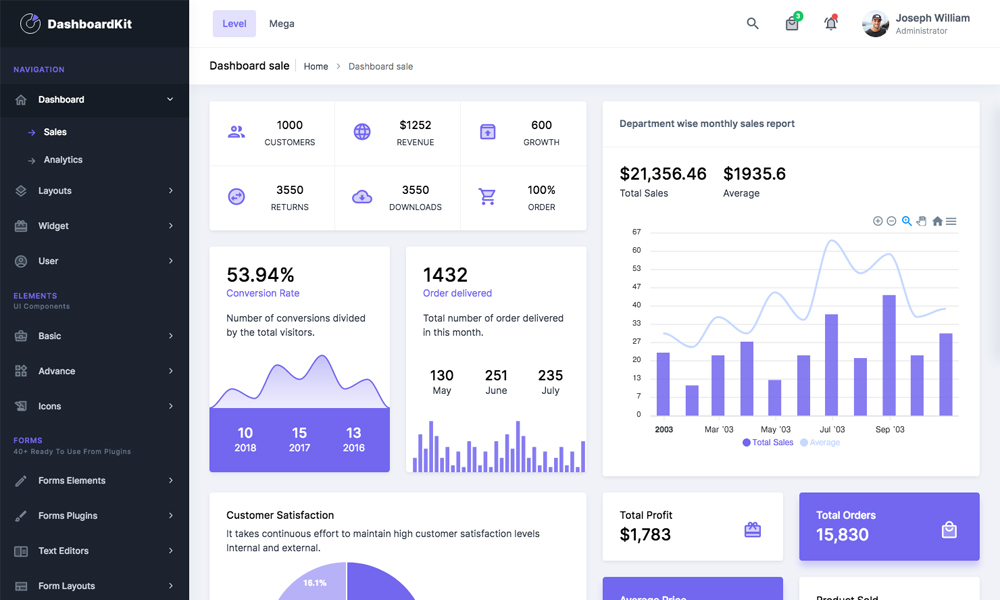Open the Mega menu in top bar
The image size is (1000, 600).
(x=281, y=24)
